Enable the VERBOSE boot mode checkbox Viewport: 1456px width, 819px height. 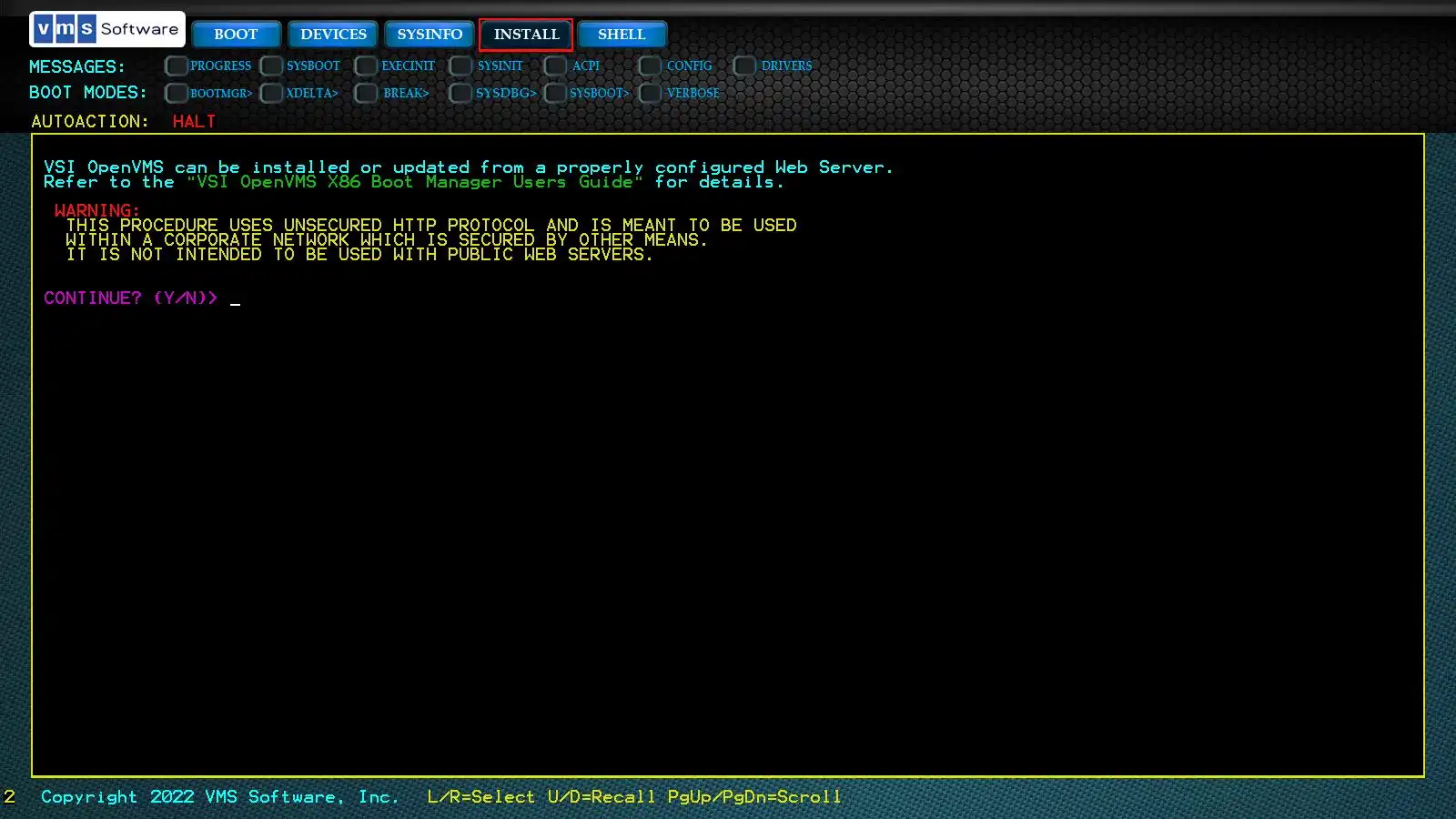click(650, 93)
